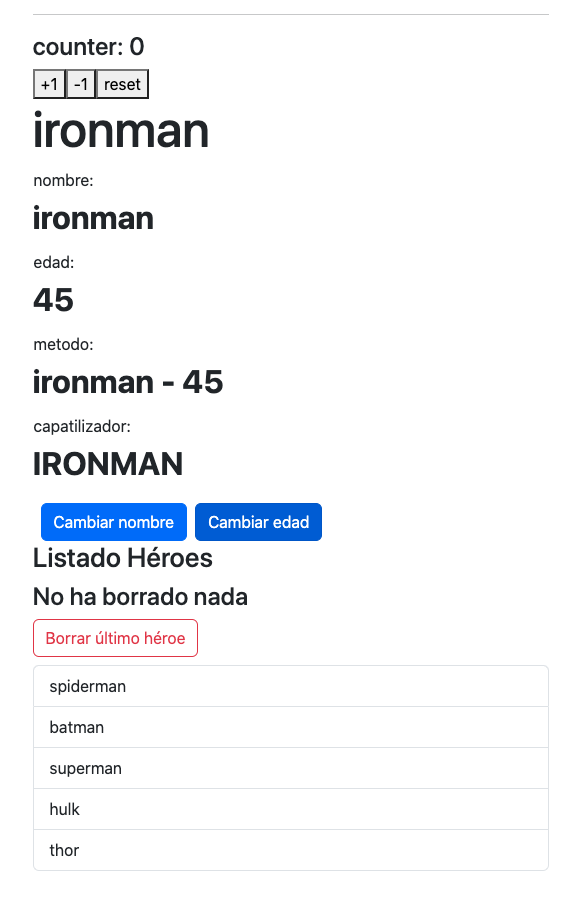The width and height of the screenshot is (579, 902).
Task: Click the Cambiar nombre button
Action: click(x=113, y=521)
